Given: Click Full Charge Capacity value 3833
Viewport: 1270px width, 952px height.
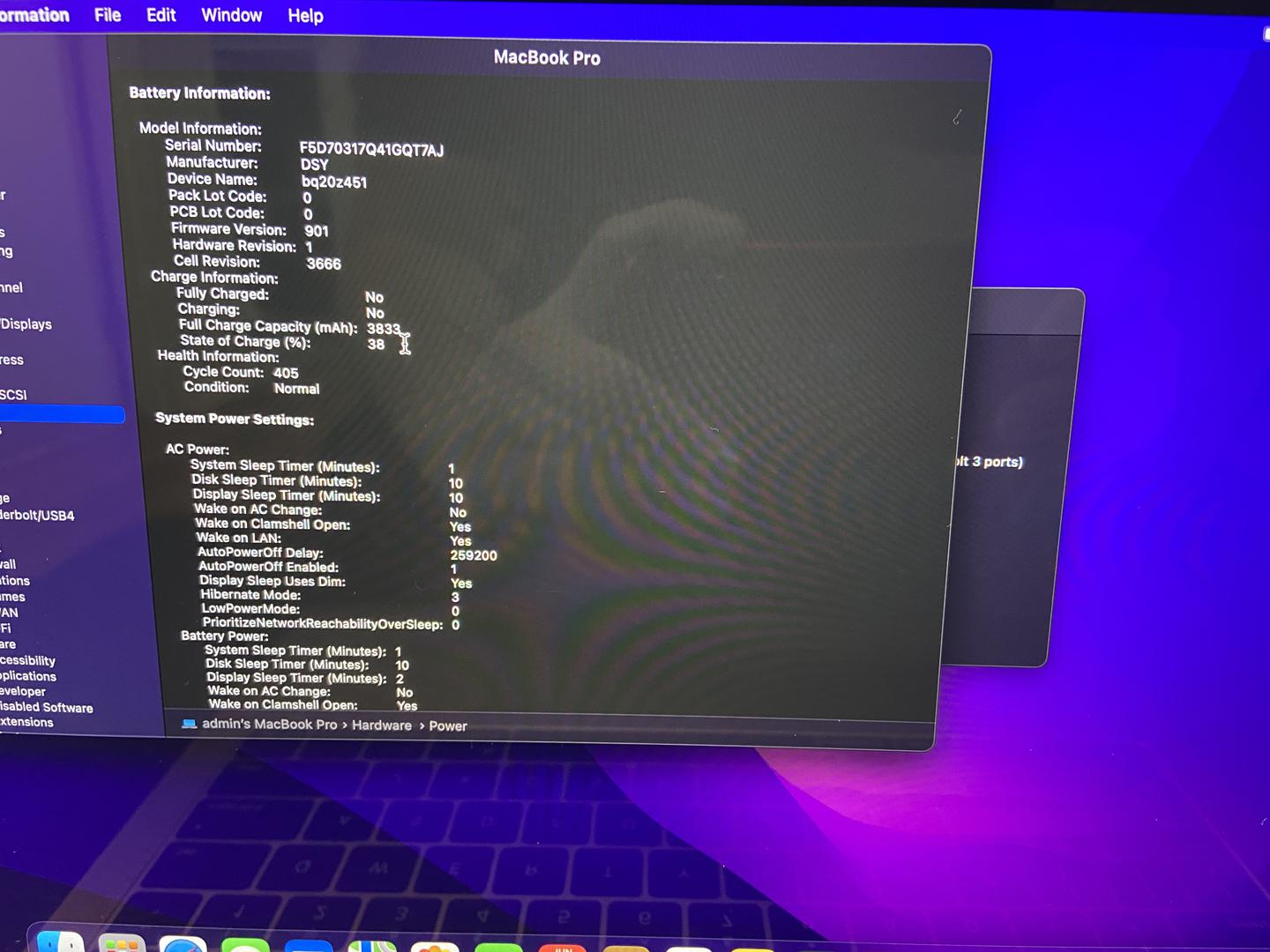Looking at the screenshot, I should pos(384,329).
